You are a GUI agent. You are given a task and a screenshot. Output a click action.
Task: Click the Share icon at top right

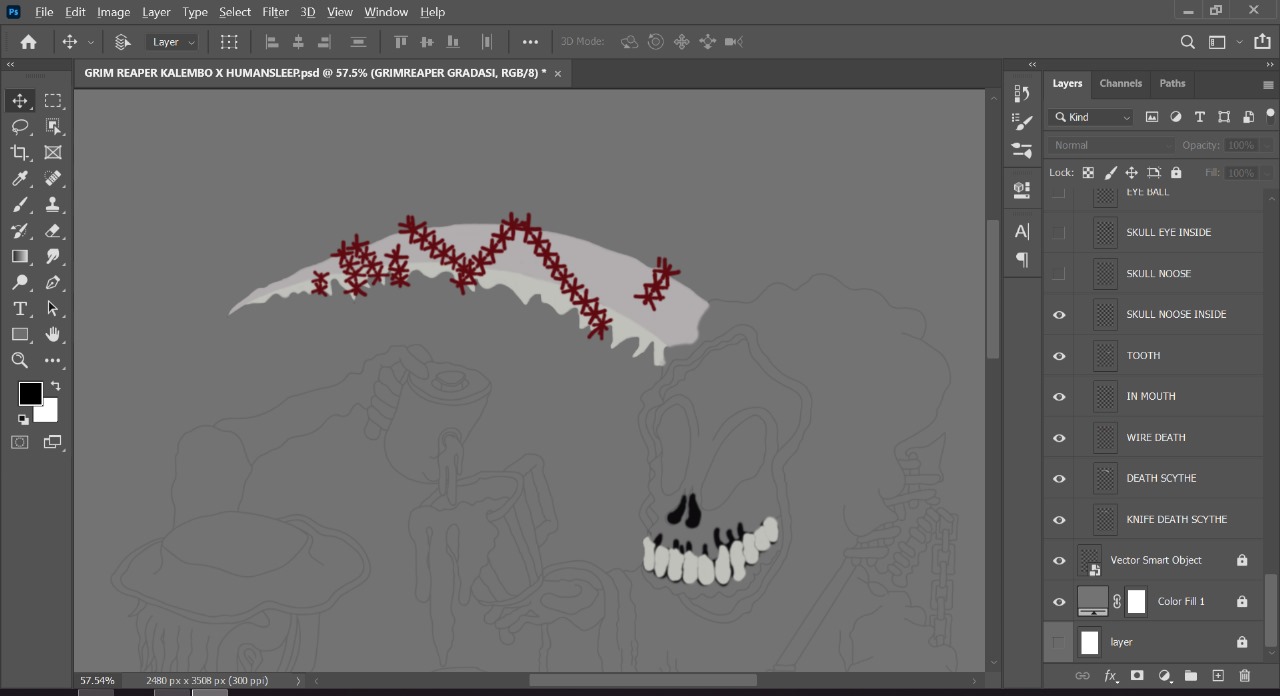click(x=1263, y=42)
